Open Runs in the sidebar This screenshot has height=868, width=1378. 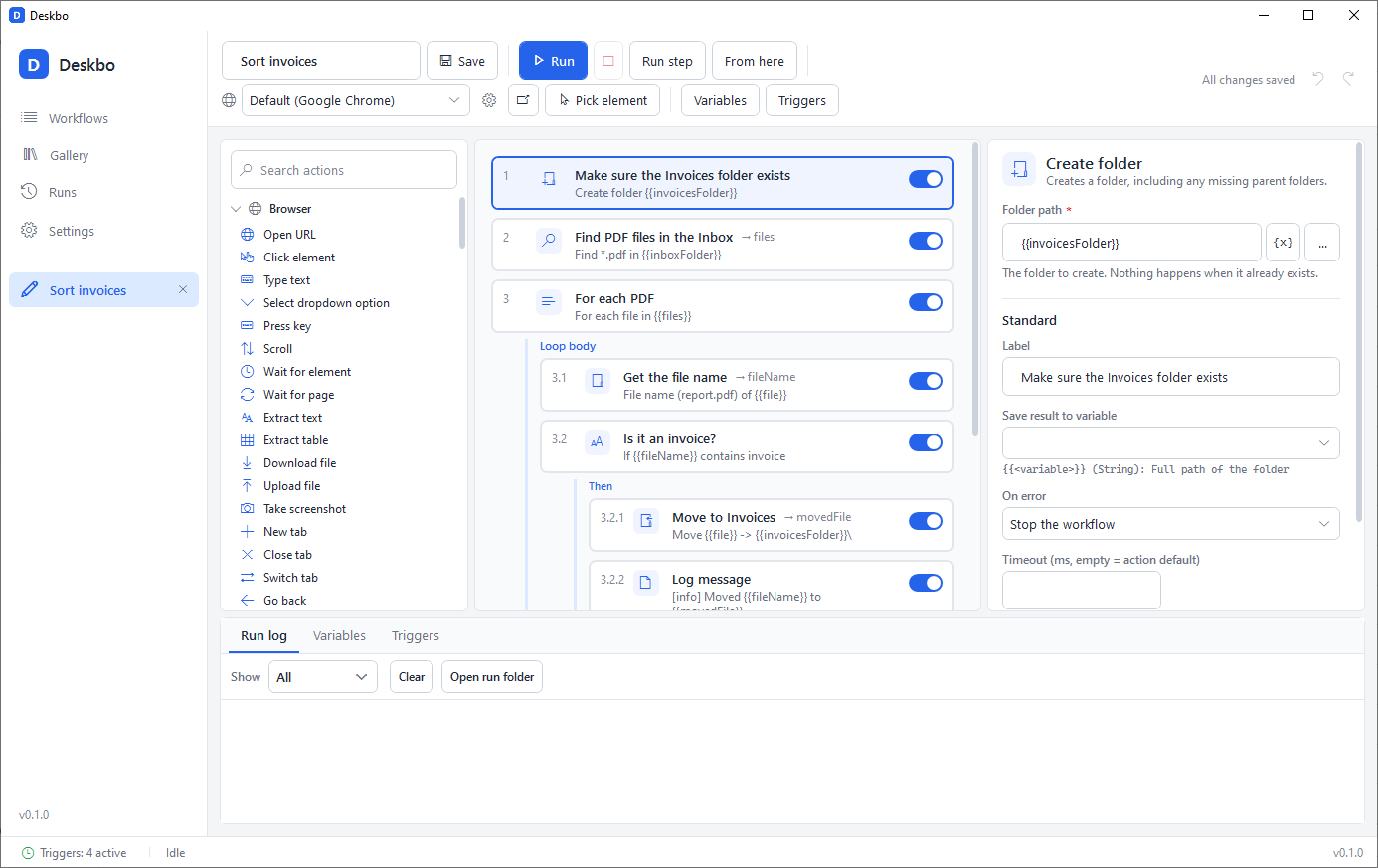[x=103, y=192]
